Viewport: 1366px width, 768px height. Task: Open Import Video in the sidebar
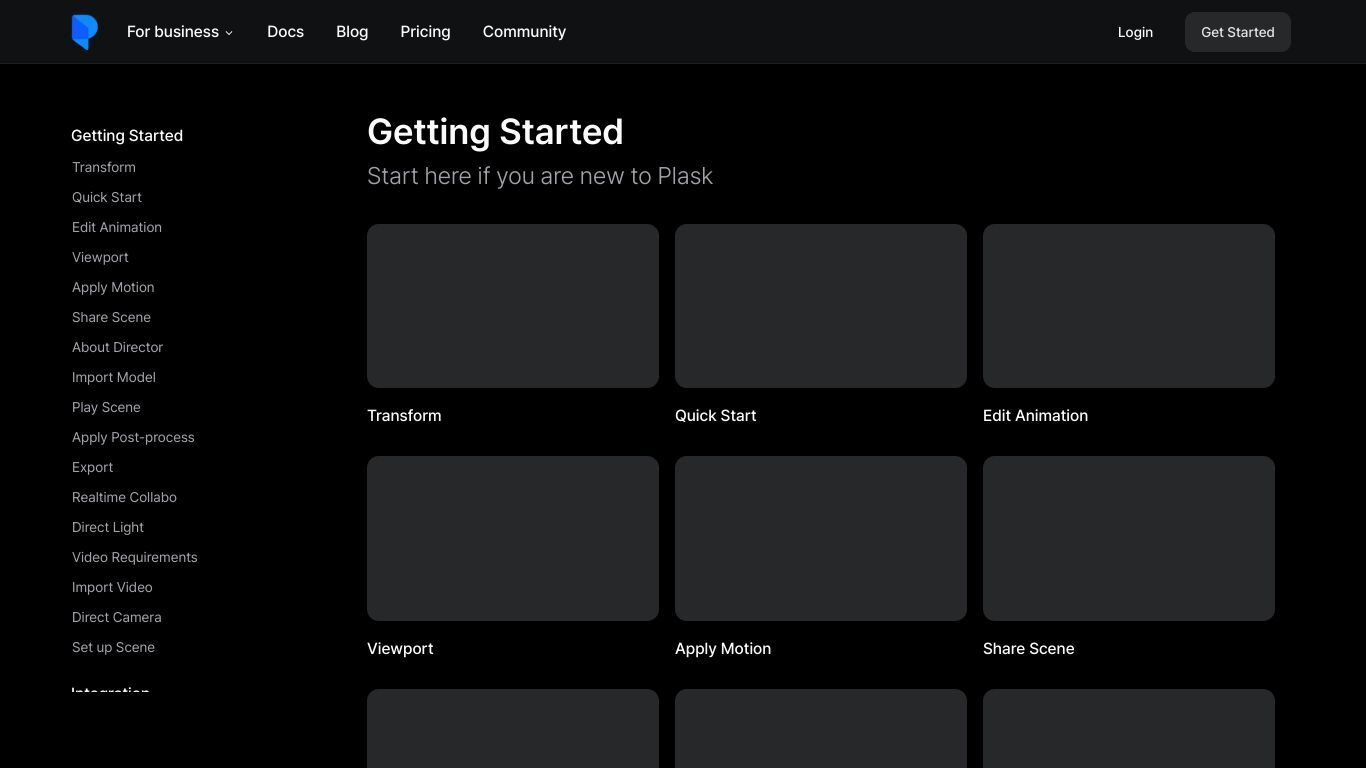112,587
